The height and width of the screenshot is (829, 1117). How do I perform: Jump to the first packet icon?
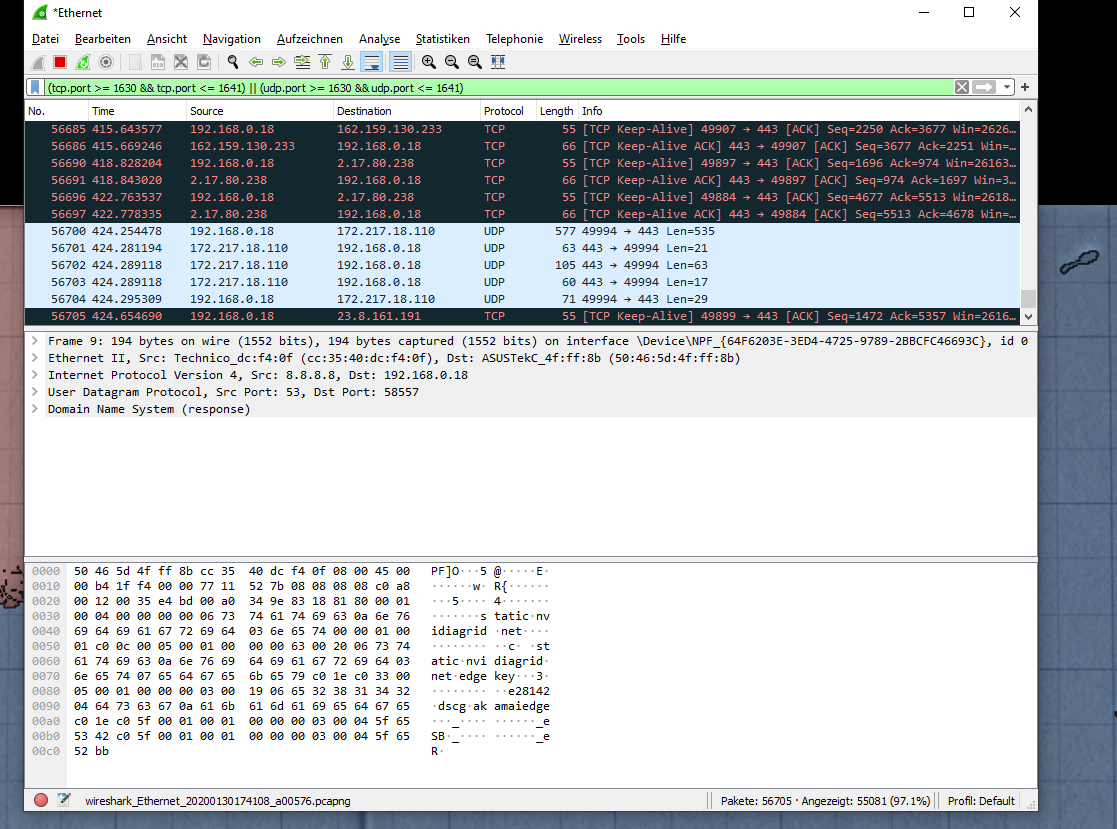click(325, 63)
